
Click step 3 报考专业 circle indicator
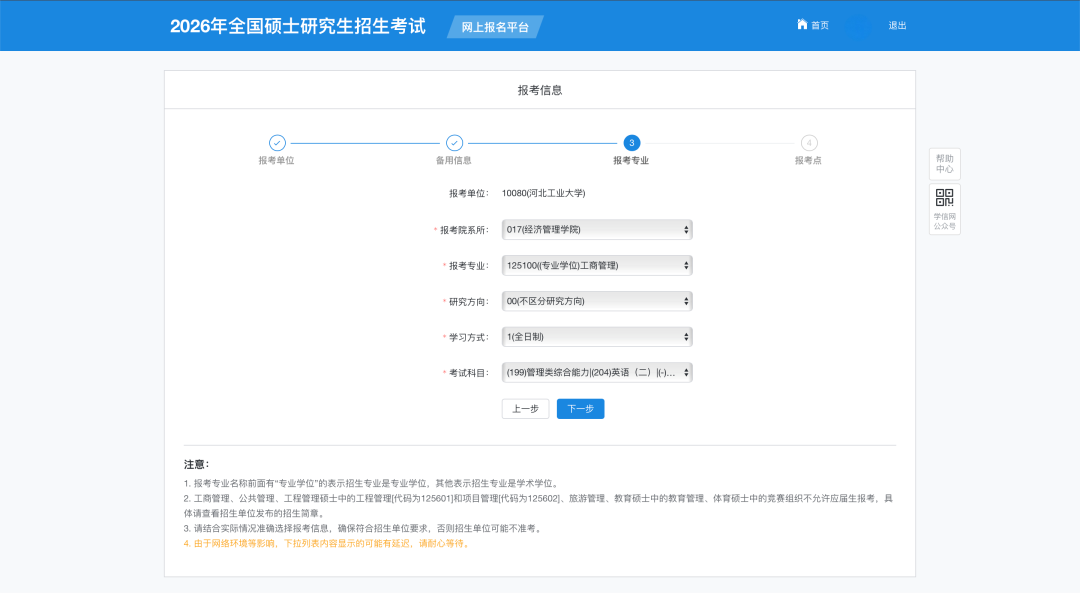[x=631, y=143]
